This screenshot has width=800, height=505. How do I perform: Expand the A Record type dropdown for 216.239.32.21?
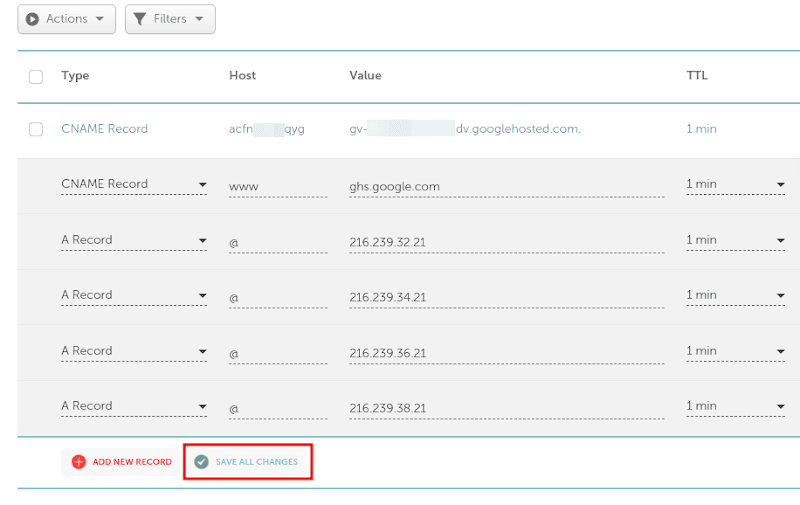(x=134, y=240)
